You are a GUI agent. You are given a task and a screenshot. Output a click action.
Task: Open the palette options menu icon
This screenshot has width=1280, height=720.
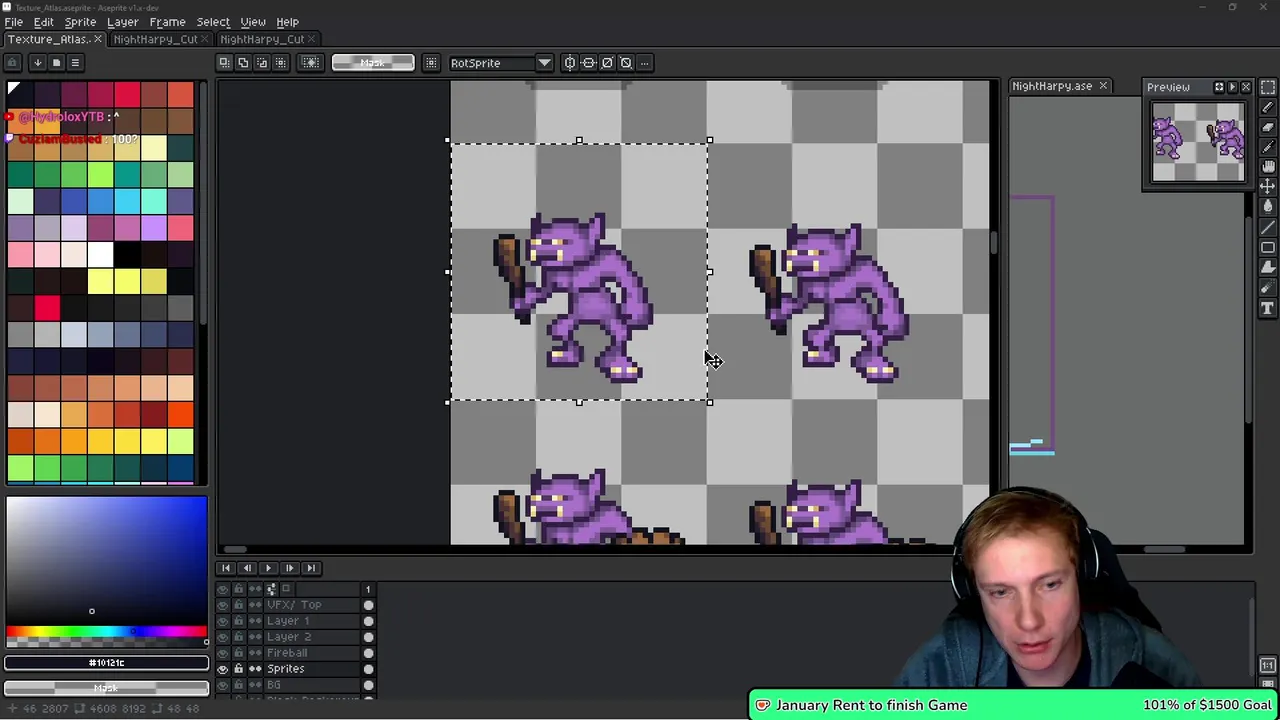[74, 63]
